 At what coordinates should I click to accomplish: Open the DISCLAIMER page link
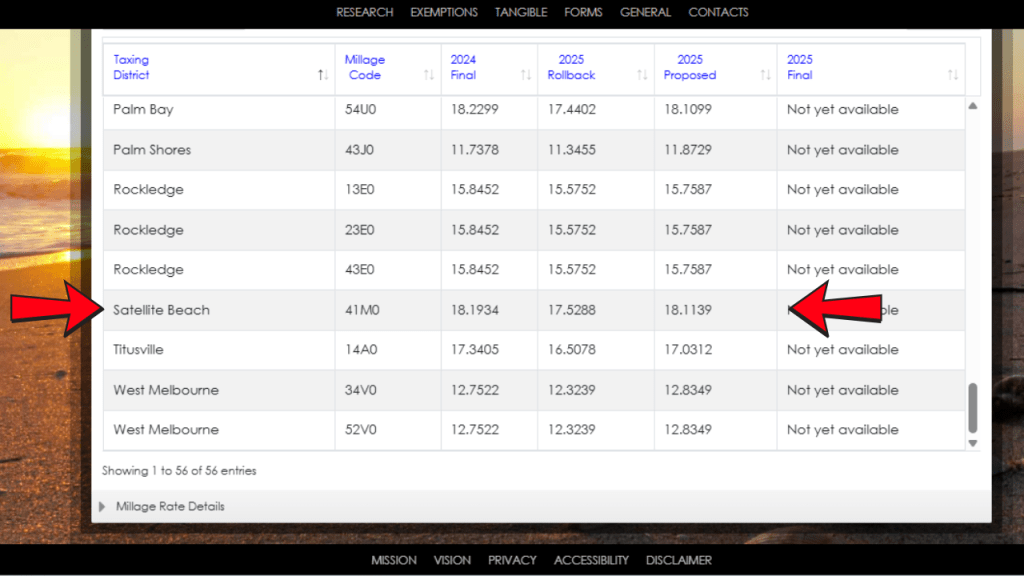coord(679,560)
